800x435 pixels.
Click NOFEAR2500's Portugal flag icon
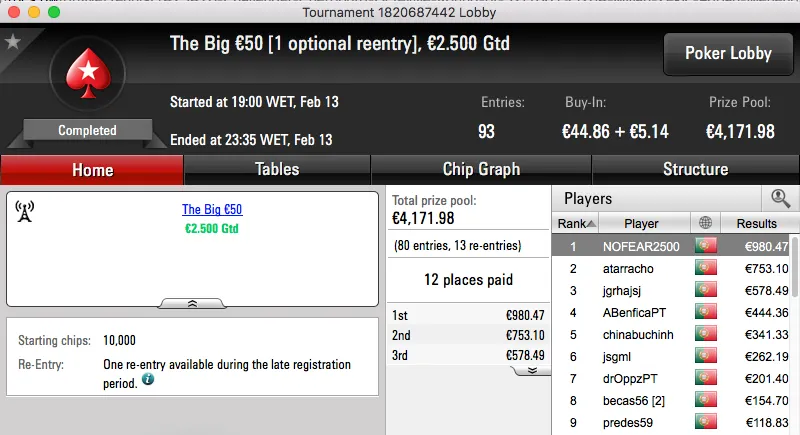pos(706,246)
